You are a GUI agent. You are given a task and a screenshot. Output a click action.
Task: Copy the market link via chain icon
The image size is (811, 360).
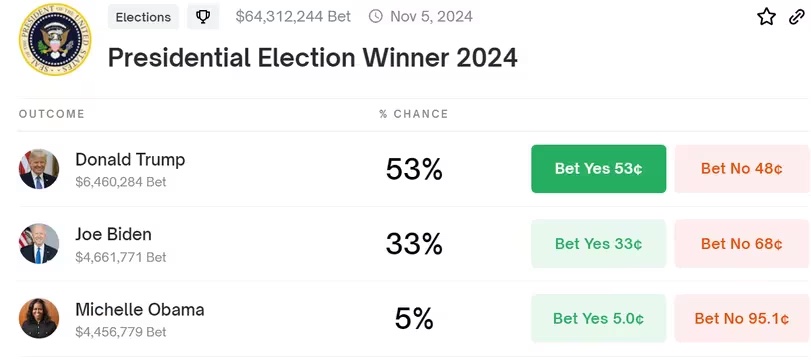pyautogui.click(x=797, y=17)
